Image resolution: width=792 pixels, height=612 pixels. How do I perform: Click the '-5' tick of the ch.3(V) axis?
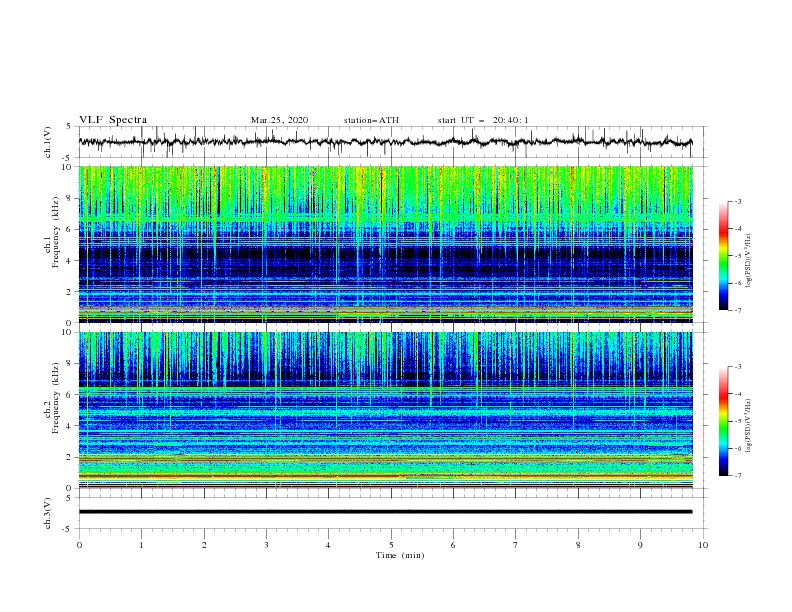tap(68, 529)
